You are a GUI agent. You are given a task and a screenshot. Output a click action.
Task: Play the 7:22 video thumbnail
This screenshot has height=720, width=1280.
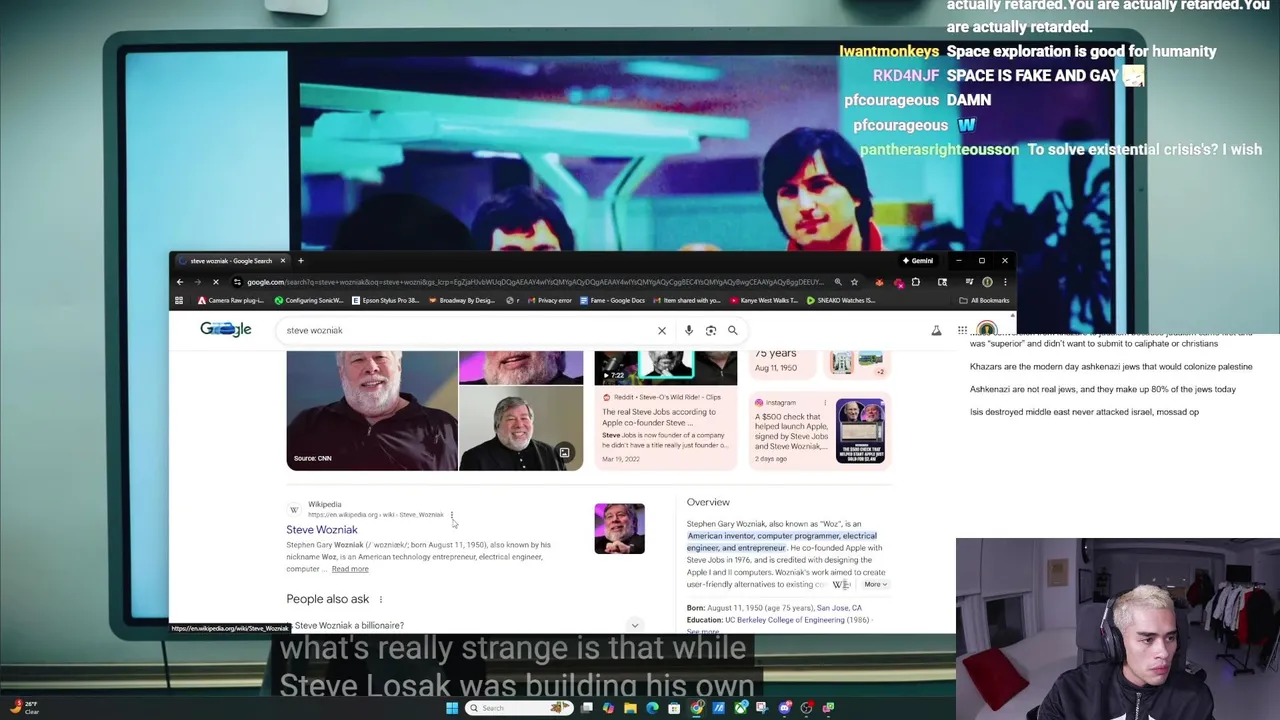tap(666, 368)
